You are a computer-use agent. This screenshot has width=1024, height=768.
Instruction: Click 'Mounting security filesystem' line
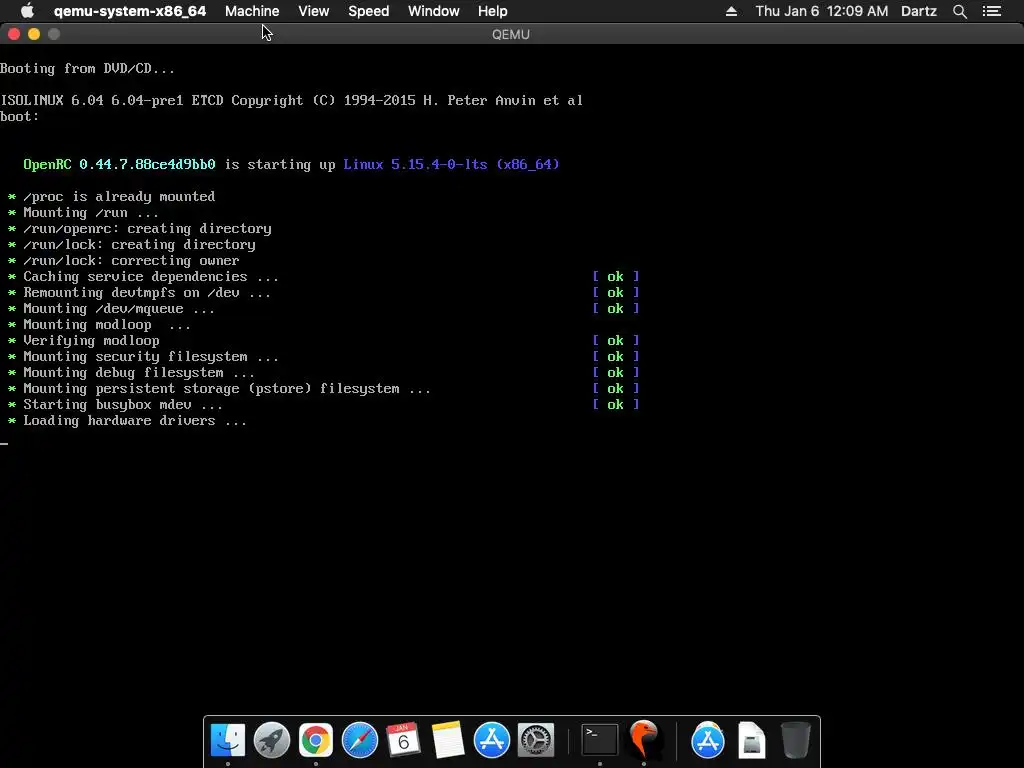click(151, 357)
